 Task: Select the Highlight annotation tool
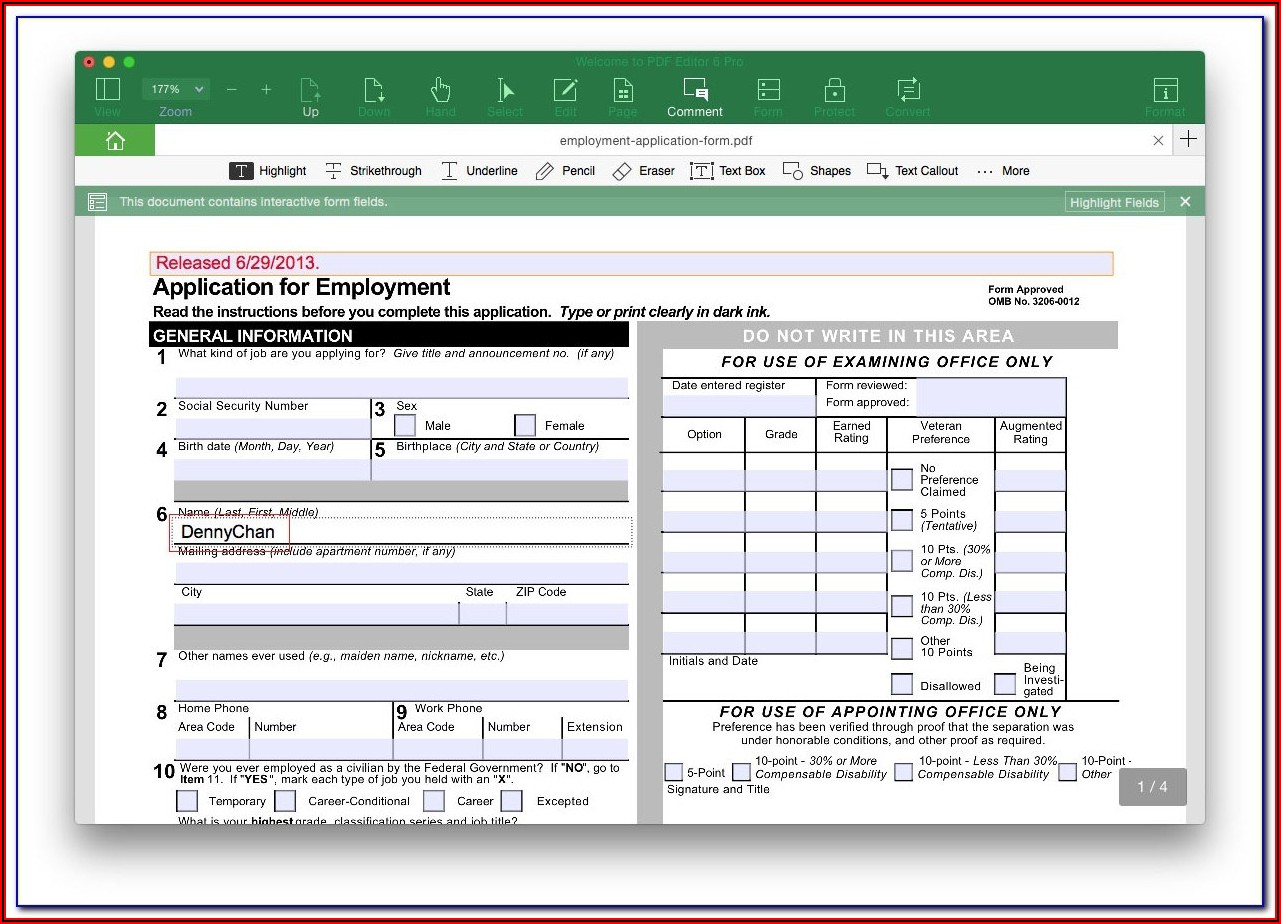268,171
